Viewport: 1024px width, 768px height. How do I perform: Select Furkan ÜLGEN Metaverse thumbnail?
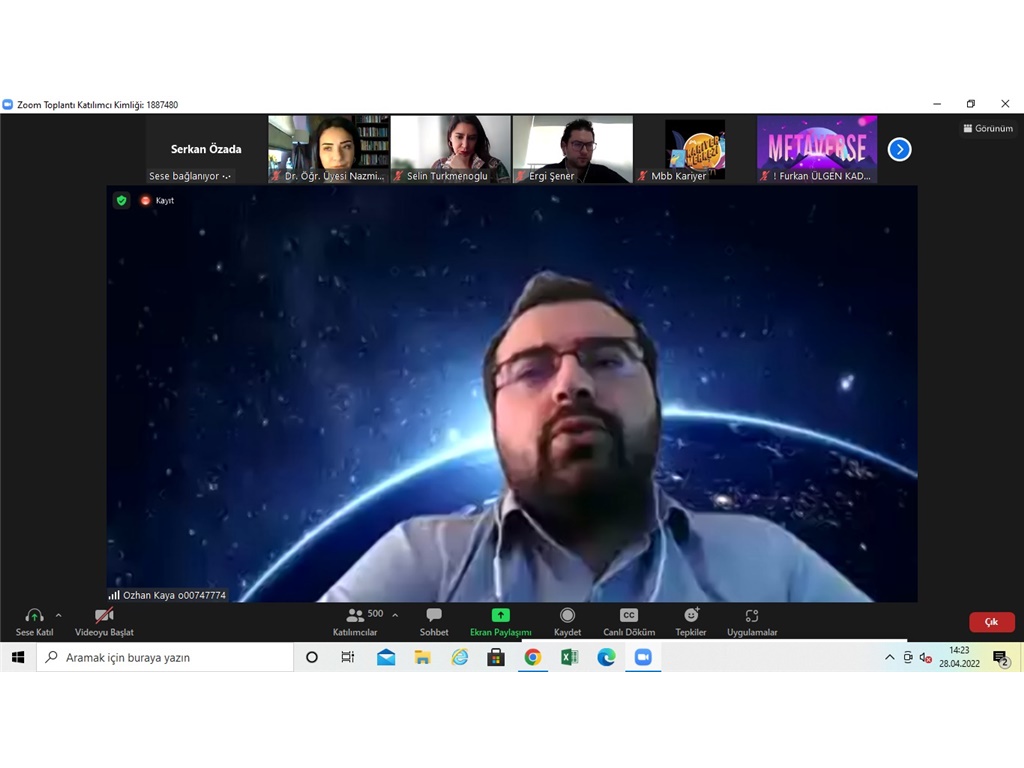click(817, 150)
